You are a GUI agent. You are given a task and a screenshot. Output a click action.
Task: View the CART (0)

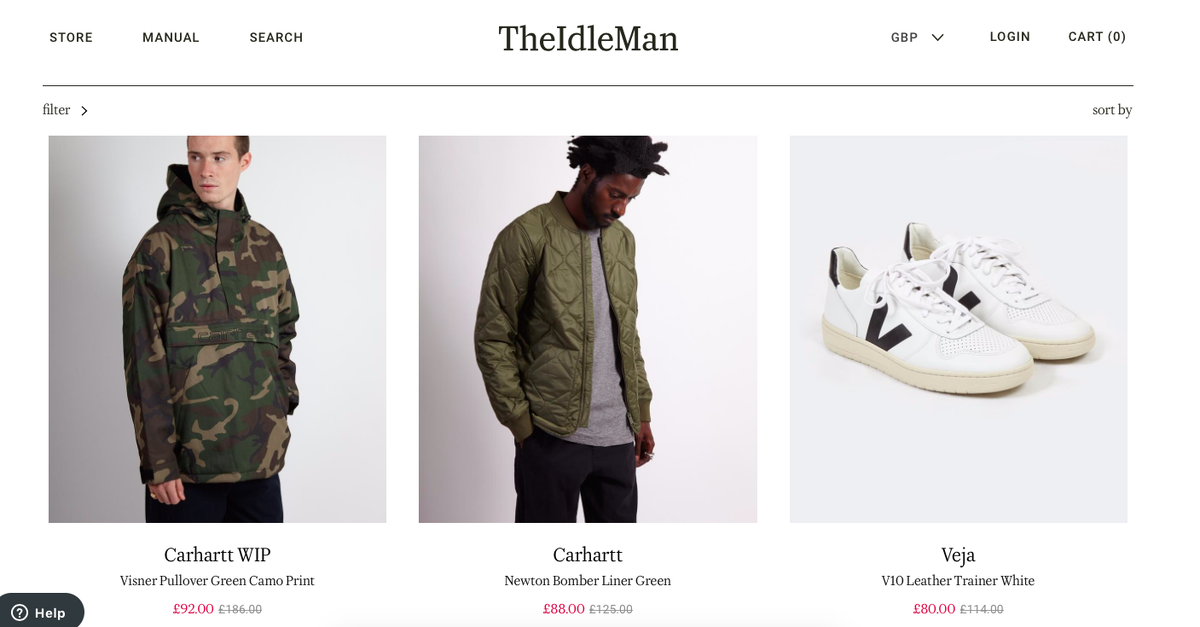coord(1097,37)
